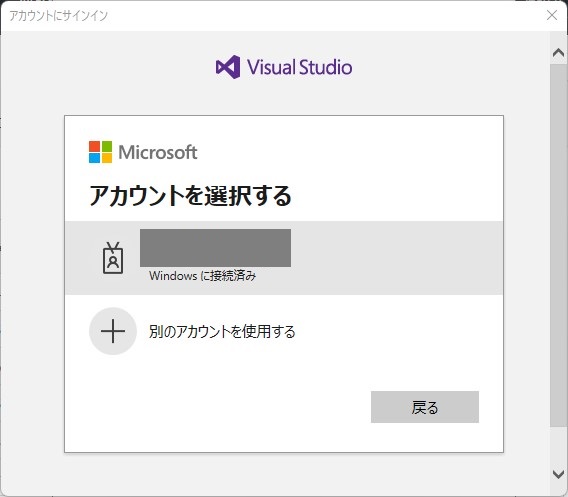This screenshot has height=497, width=568.
Task: Select the account connected to Windows
Action: (x=284, y=258)
